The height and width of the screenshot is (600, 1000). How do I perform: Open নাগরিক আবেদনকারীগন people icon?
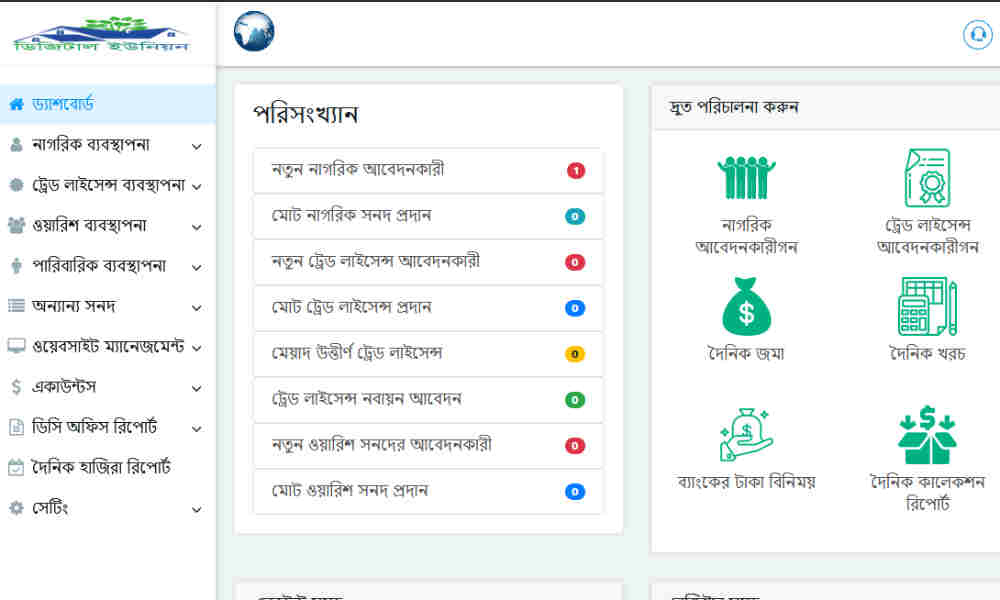click(746, 179)
